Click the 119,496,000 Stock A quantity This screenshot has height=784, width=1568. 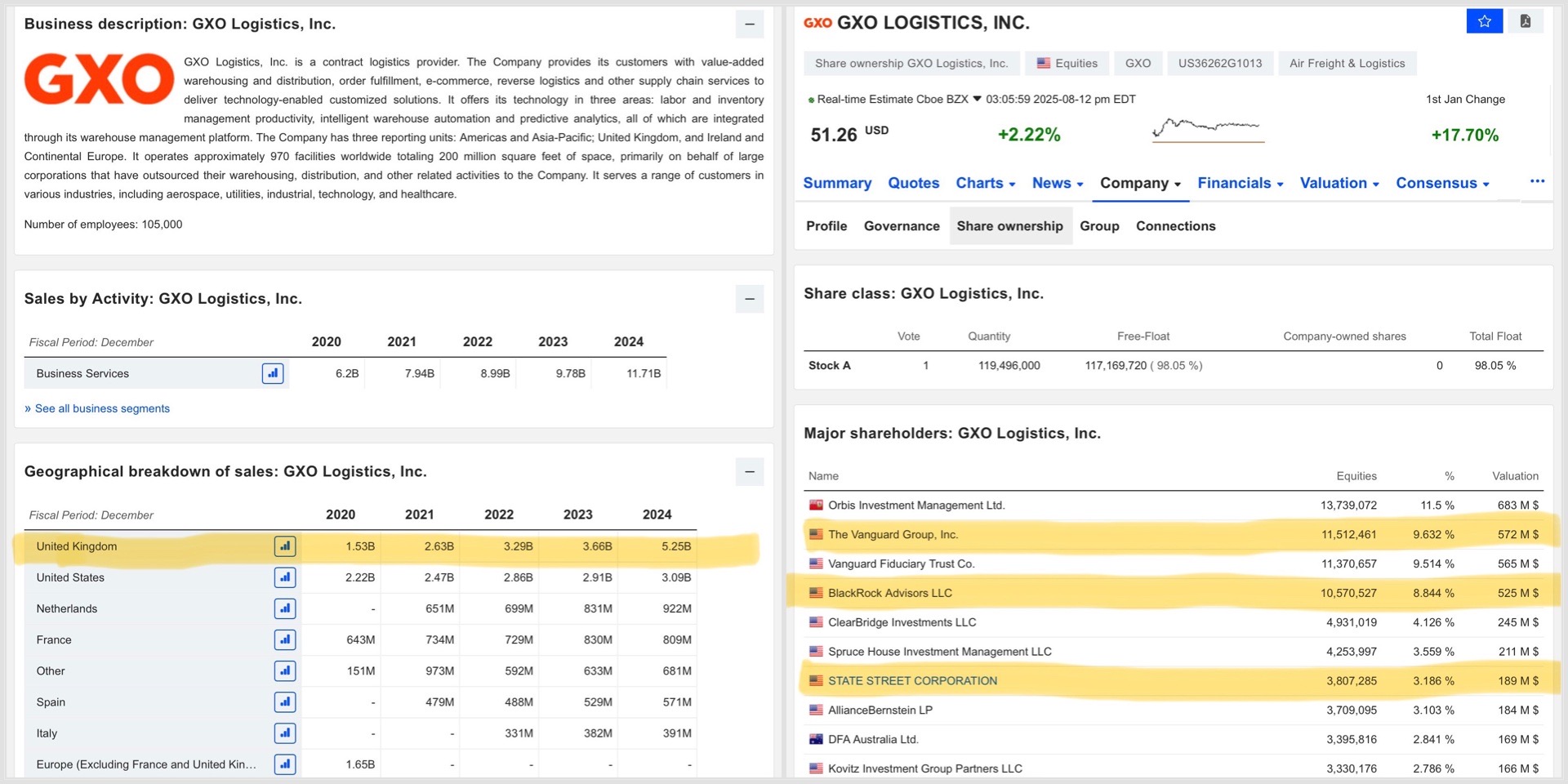pos(1009,366)
